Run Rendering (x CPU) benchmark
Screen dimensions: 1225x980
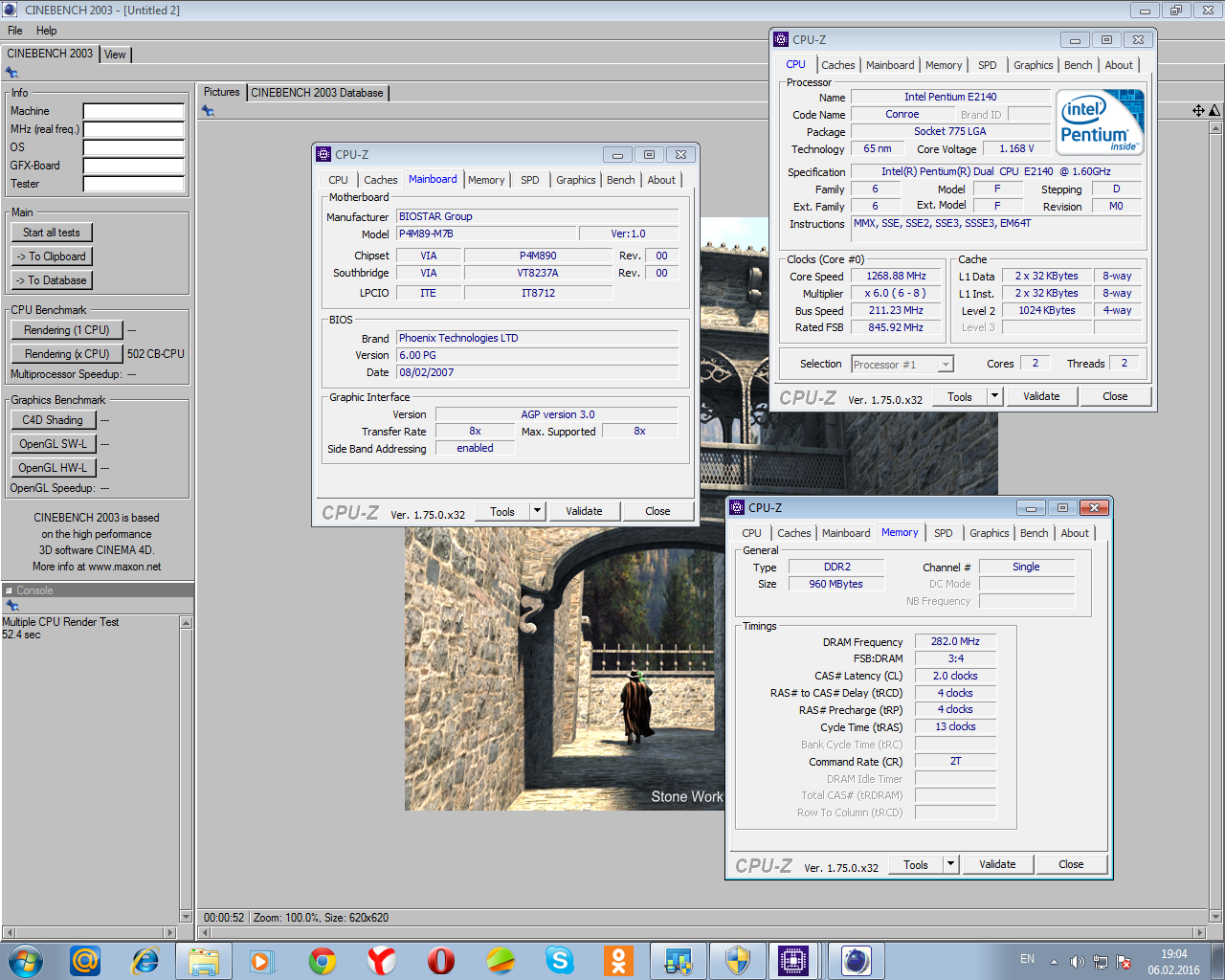pyautogui.click(x=67, y=354)
